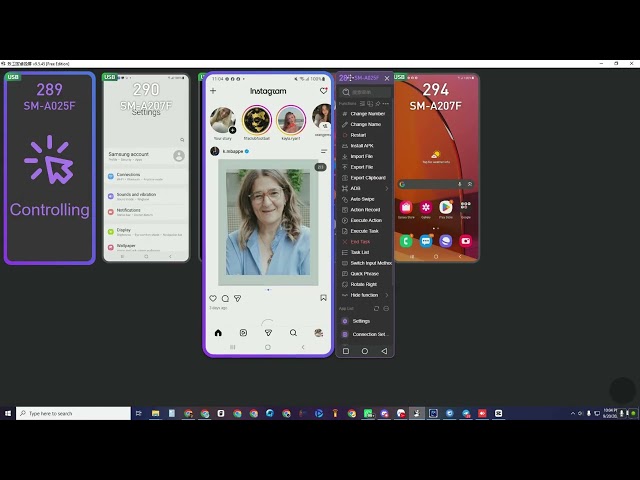
Task: Open Instagram notifications heart icon
Action: tap(324, 91)
